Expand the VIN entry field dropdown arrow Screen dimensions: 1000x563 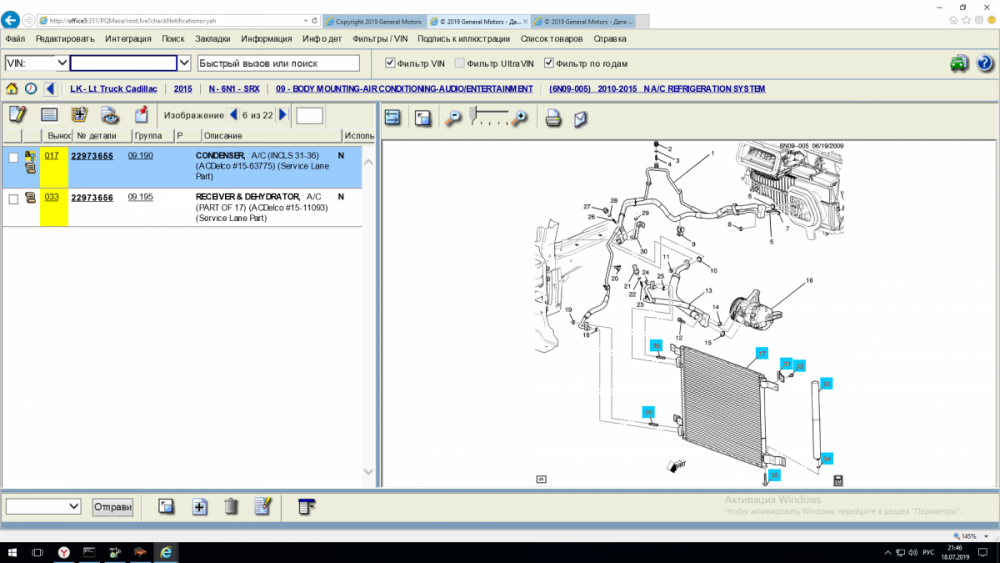point(184,63)
